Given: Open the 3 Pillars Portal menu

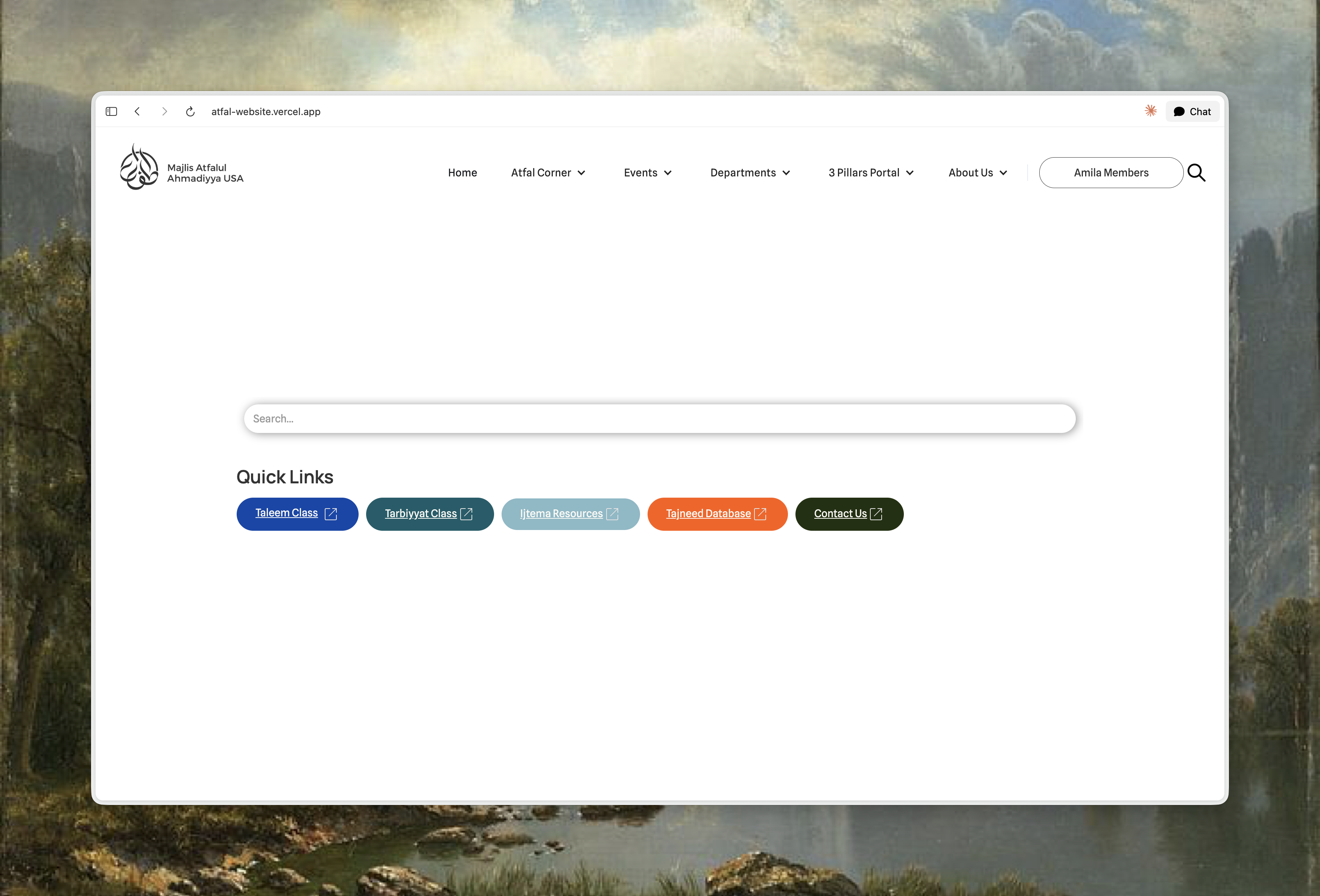Looking at the screenshot, I should (x=871, y=173).
